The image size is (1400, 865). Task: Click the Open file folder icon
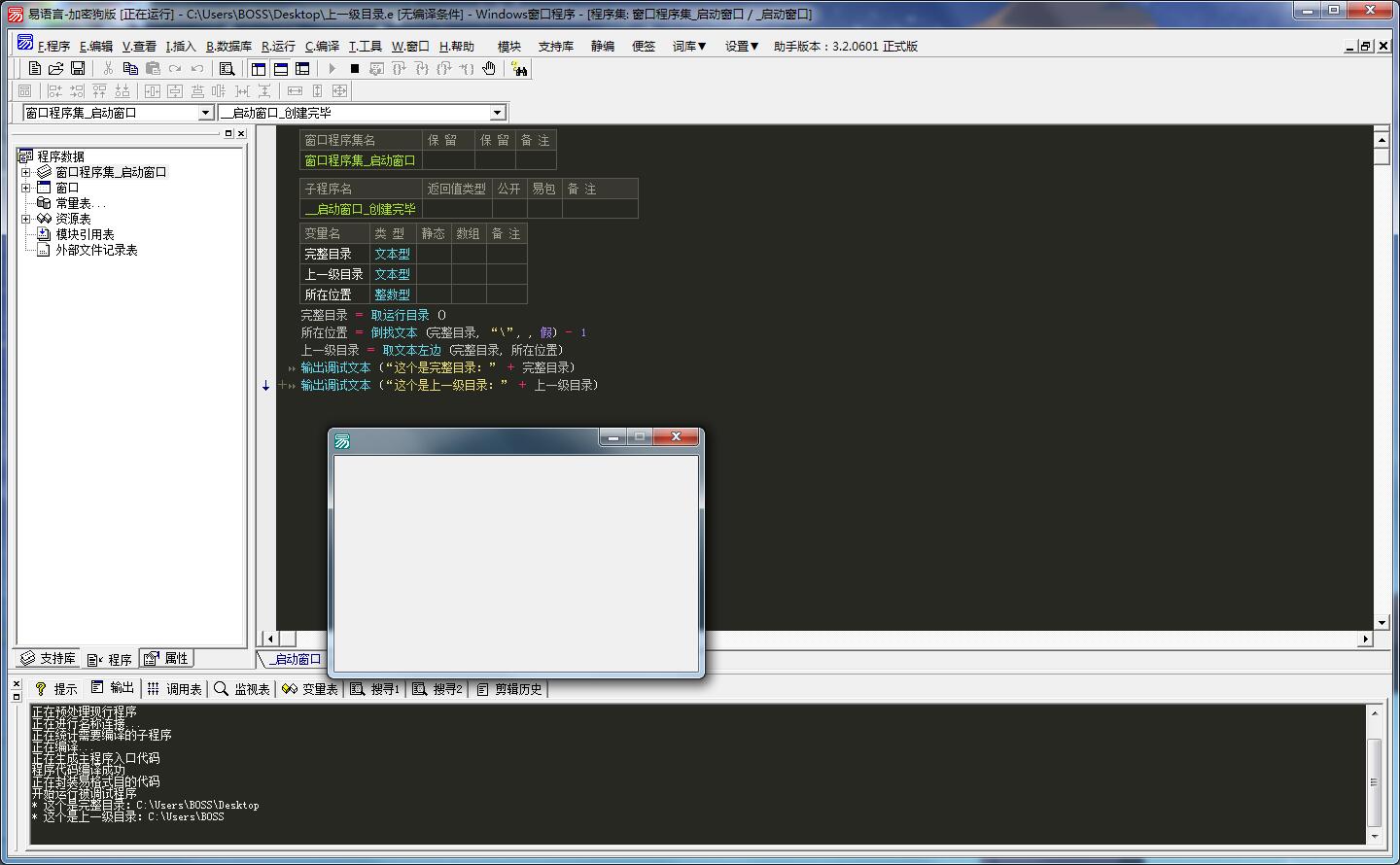click(55, 68)
